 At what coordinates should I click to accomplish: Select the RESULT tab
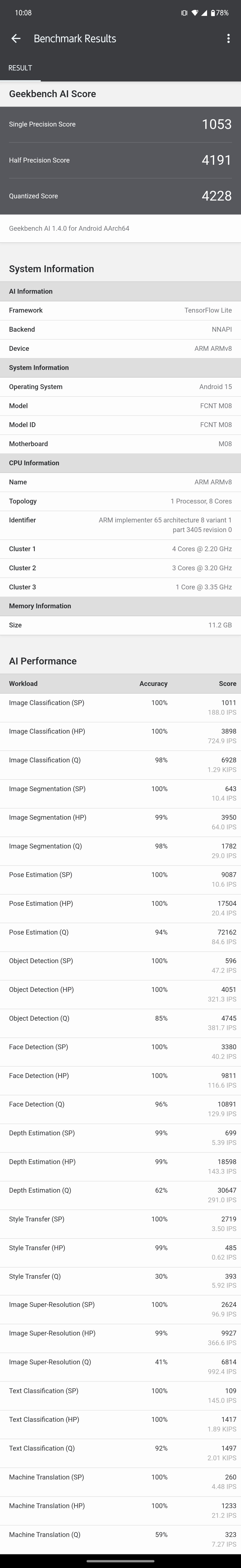(20, 68)
